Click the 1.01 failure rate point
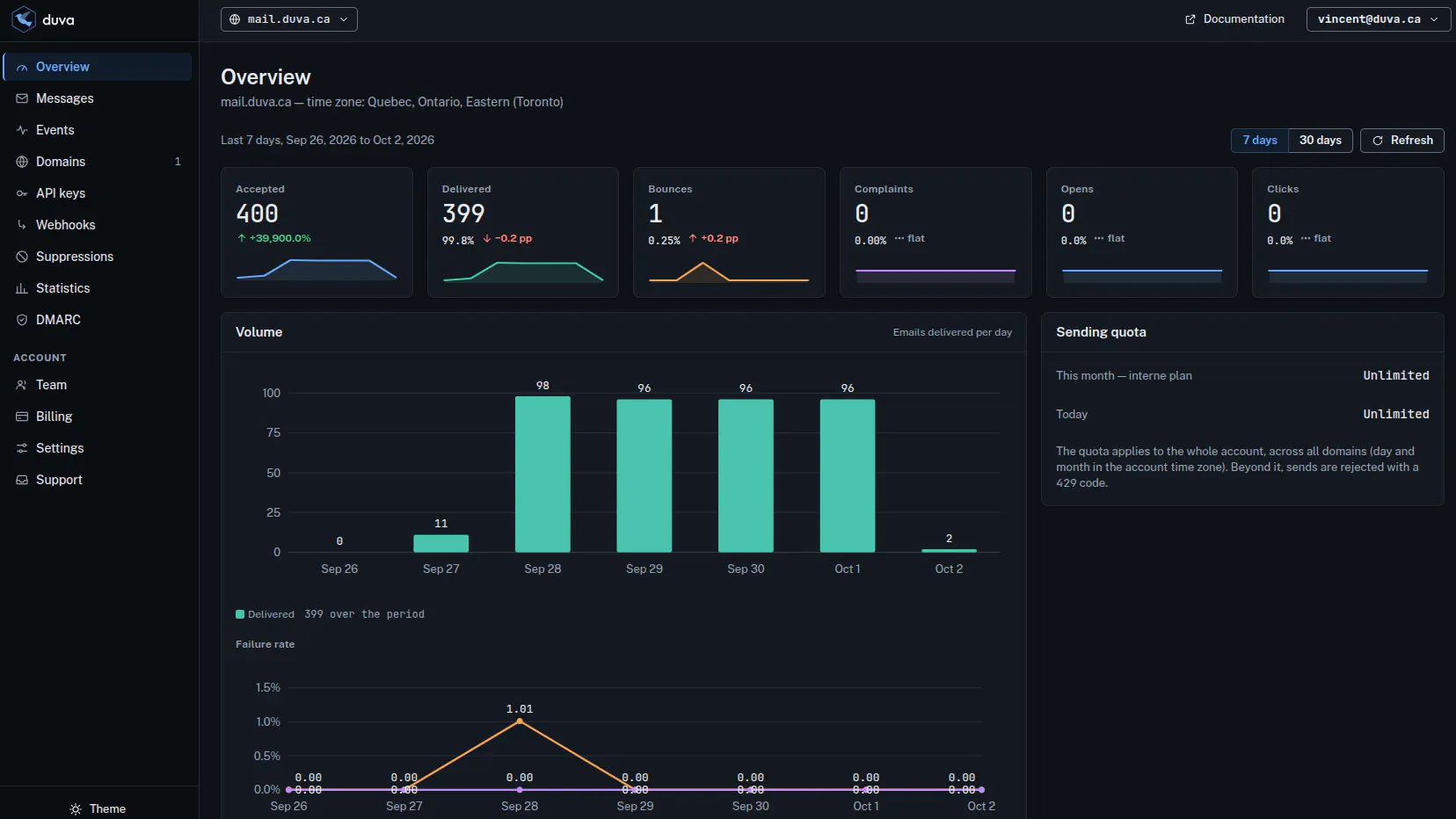The image size is (1456, 819). click(x=520, y=721)
